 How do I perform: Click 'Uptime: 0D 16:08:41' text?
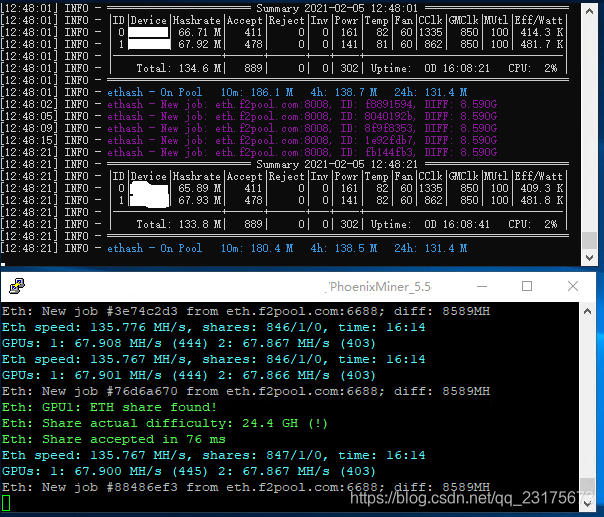tap(430, 224)
